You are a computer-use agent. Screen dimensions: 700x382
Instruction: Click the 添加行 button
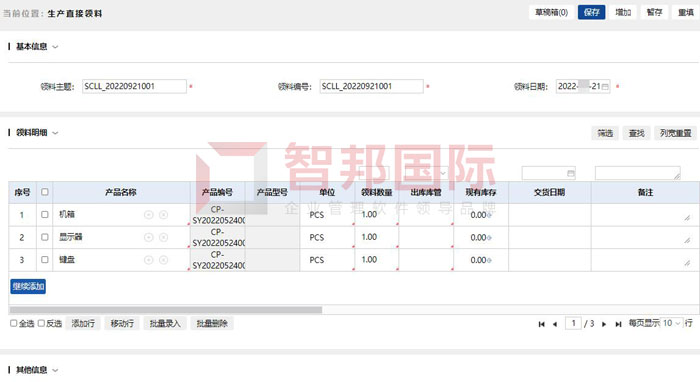point(83,323)
